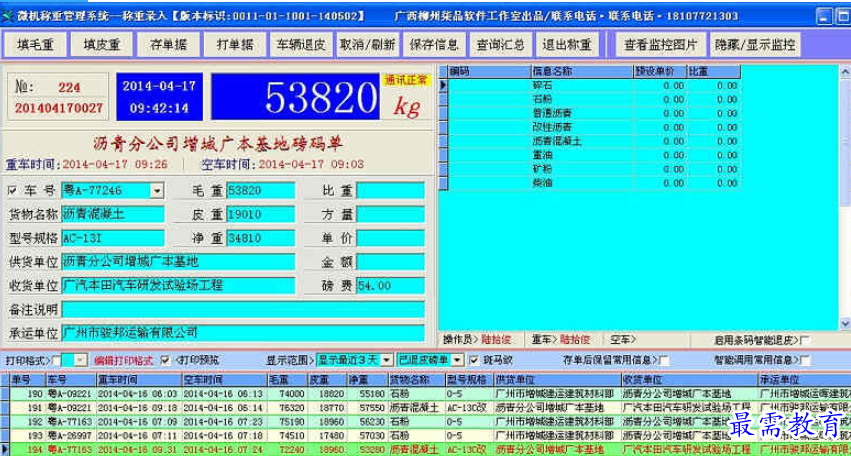The width and height of the screenshot is (851, 456).
Task: Click the goods list scrollbar down arrow
Action: (845, 324)
